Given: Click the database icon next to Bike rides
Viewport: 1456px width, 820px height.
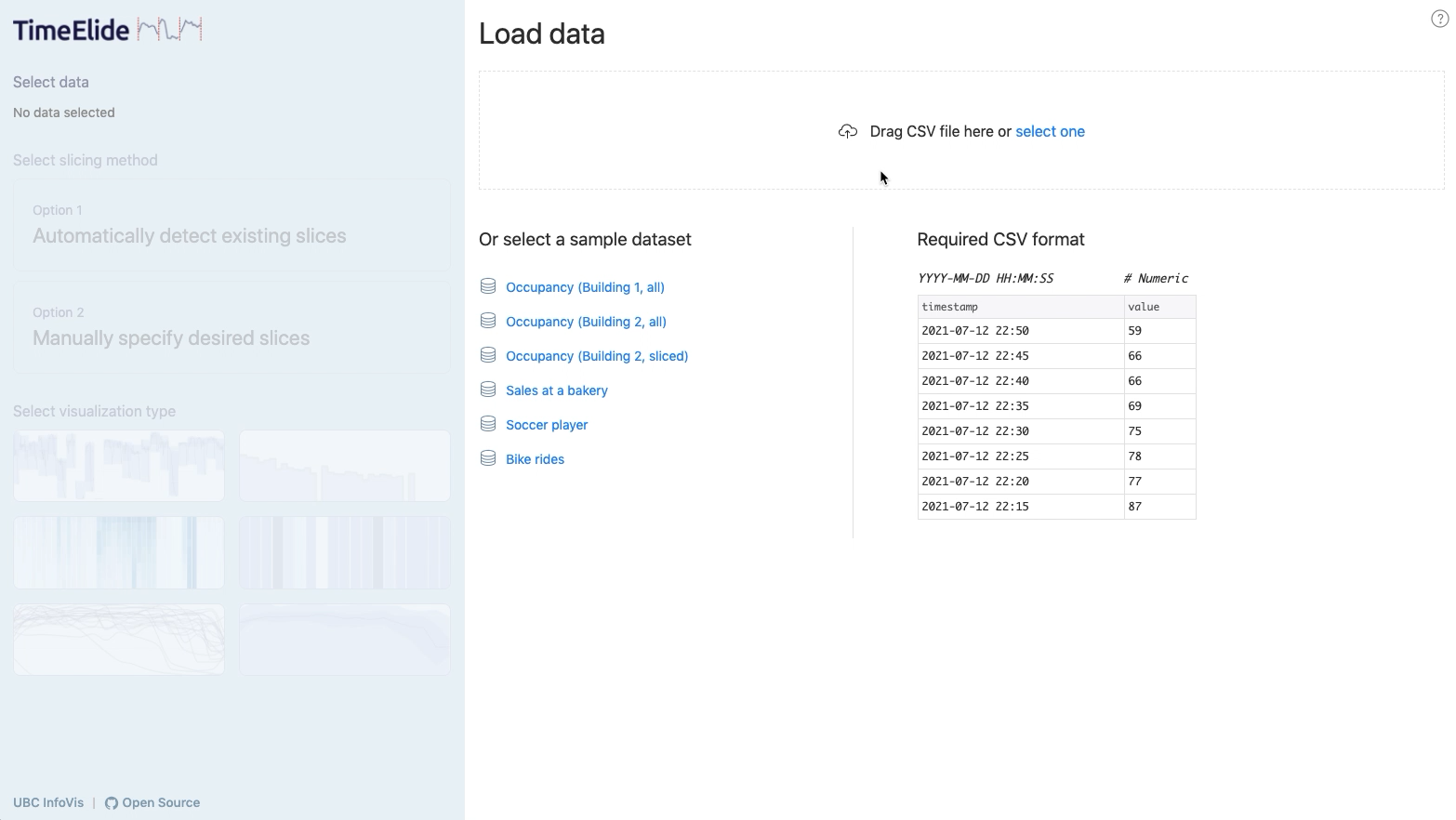Looking at the screenshot, I should coord(488,457).
